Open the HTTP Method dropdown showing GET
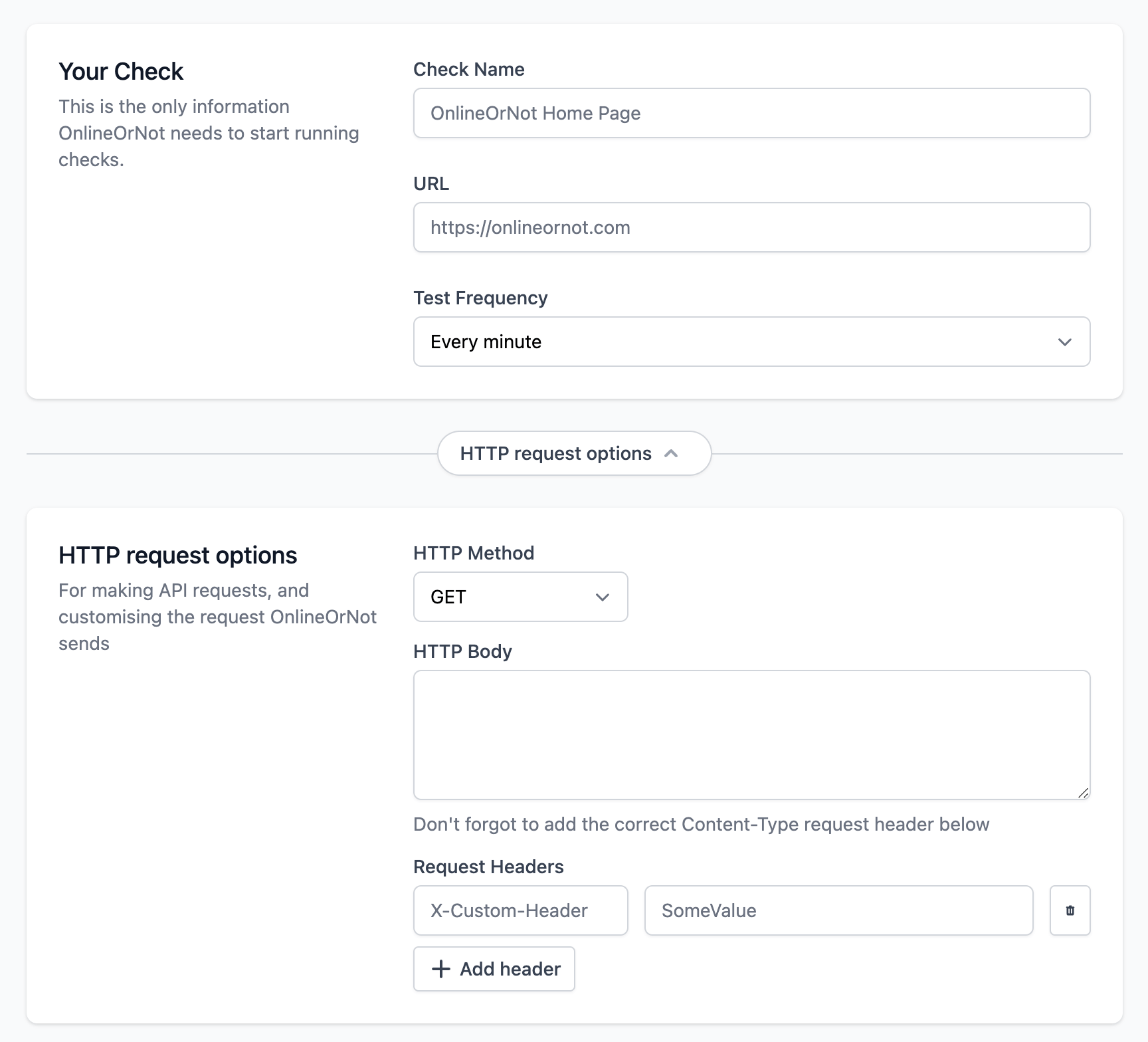The image size is (1148, 1042). (520, 597)
